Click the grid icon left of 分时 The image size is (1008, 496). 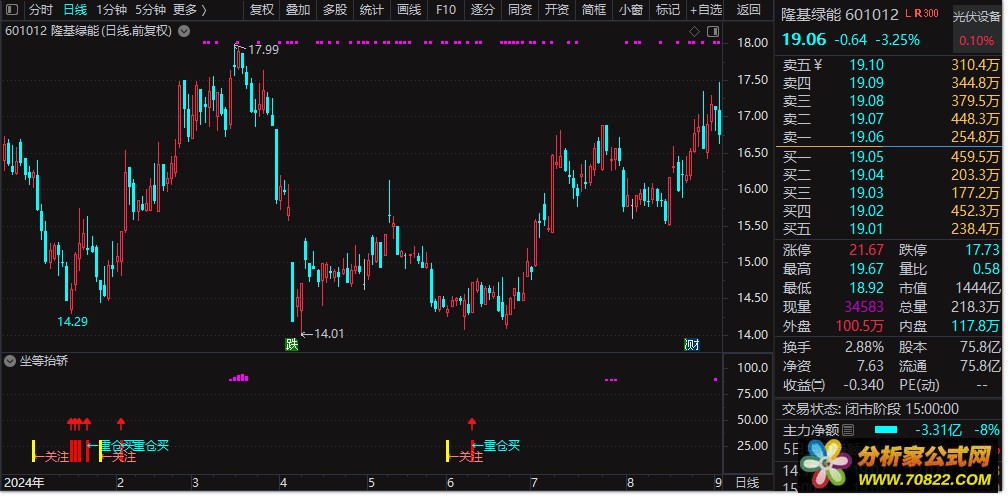[12, 10]
